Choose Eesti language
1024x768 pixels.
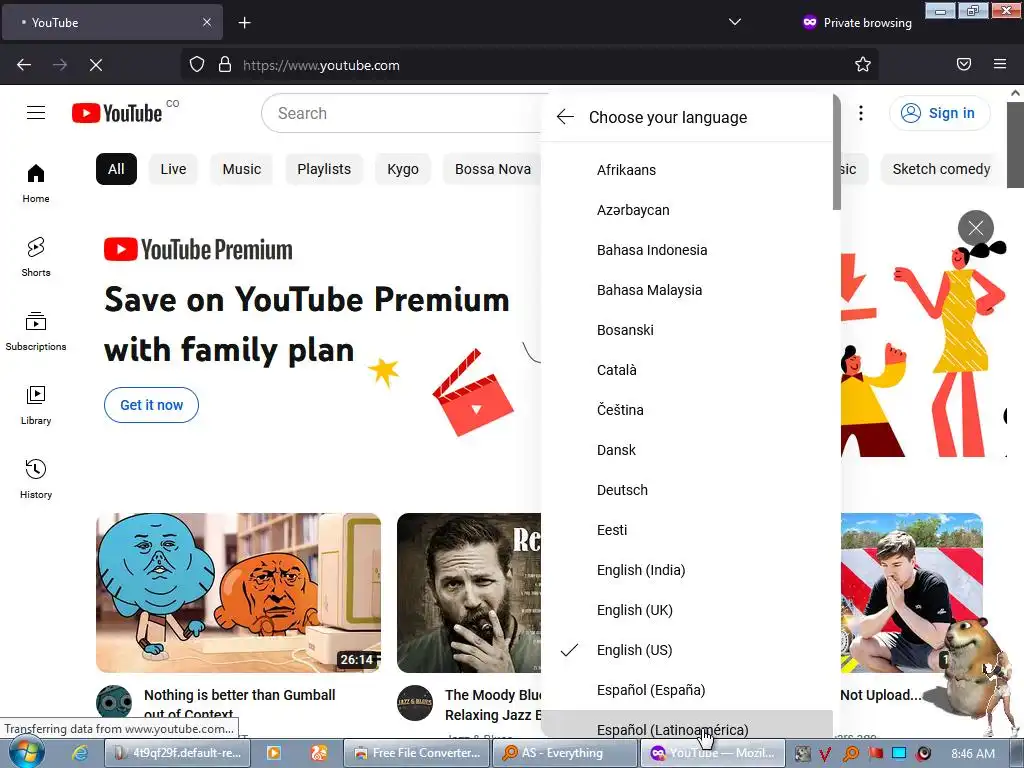(x=687, y=530)
